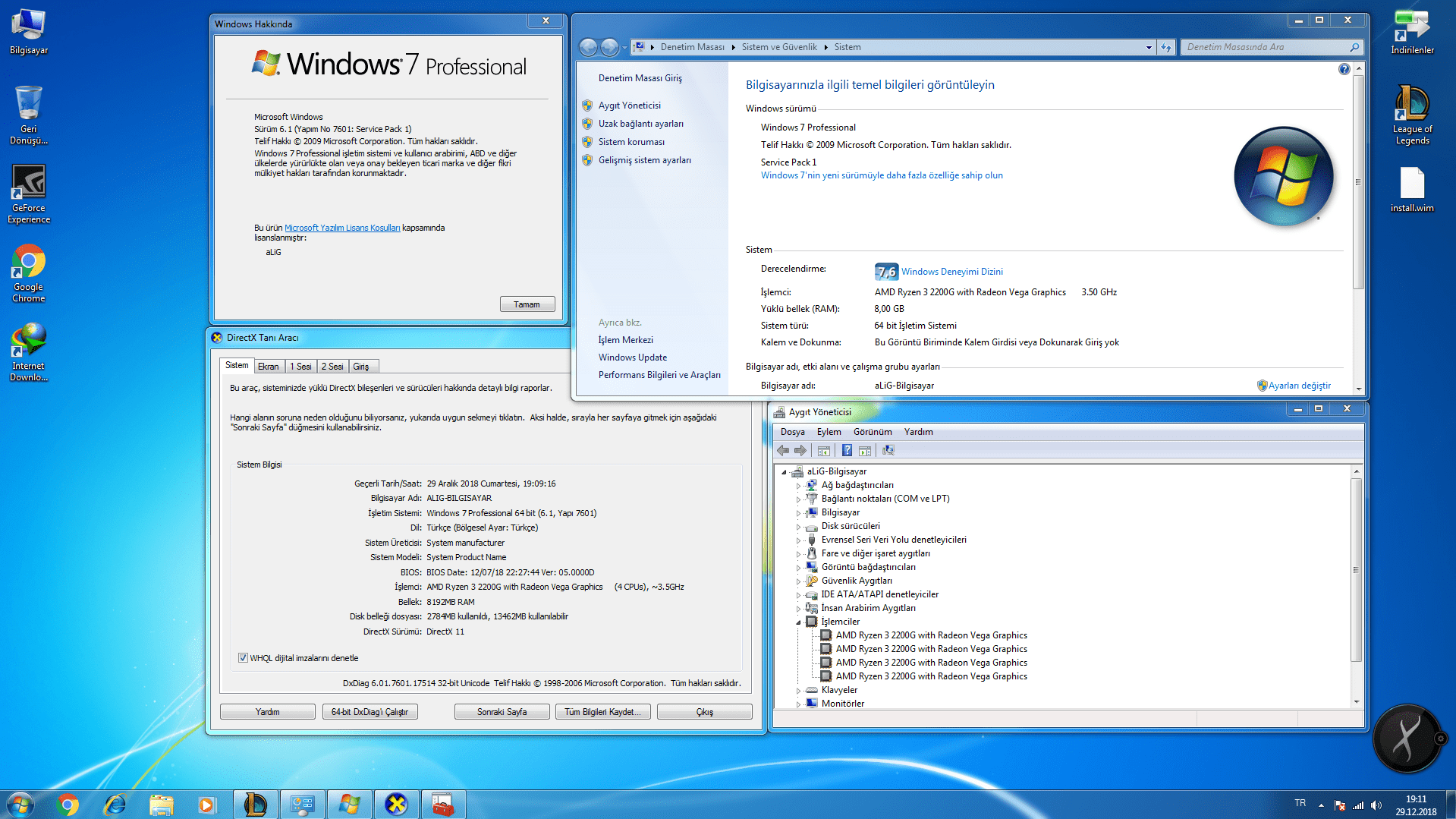Open Windows Explorer folder on taskbar
This screenshot has height=819, width=1456.
click(x=162, y=804)
